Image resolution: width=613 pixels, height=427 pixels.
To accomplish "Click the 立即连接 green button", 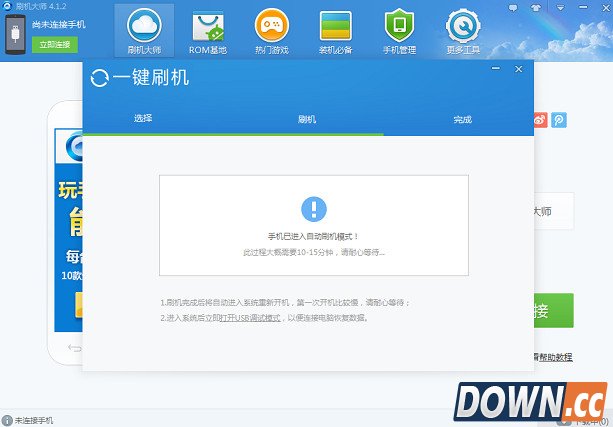I will point(54,45).
